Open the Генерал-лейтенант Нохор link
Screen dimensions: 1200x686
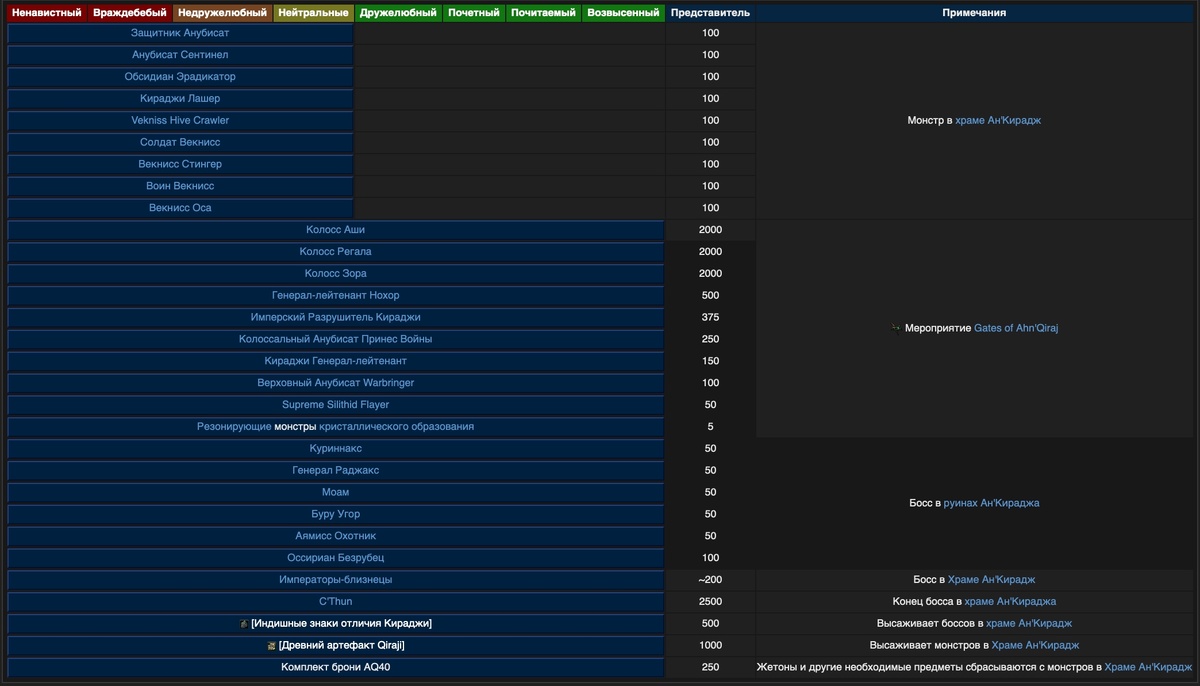tap(335, 296)
